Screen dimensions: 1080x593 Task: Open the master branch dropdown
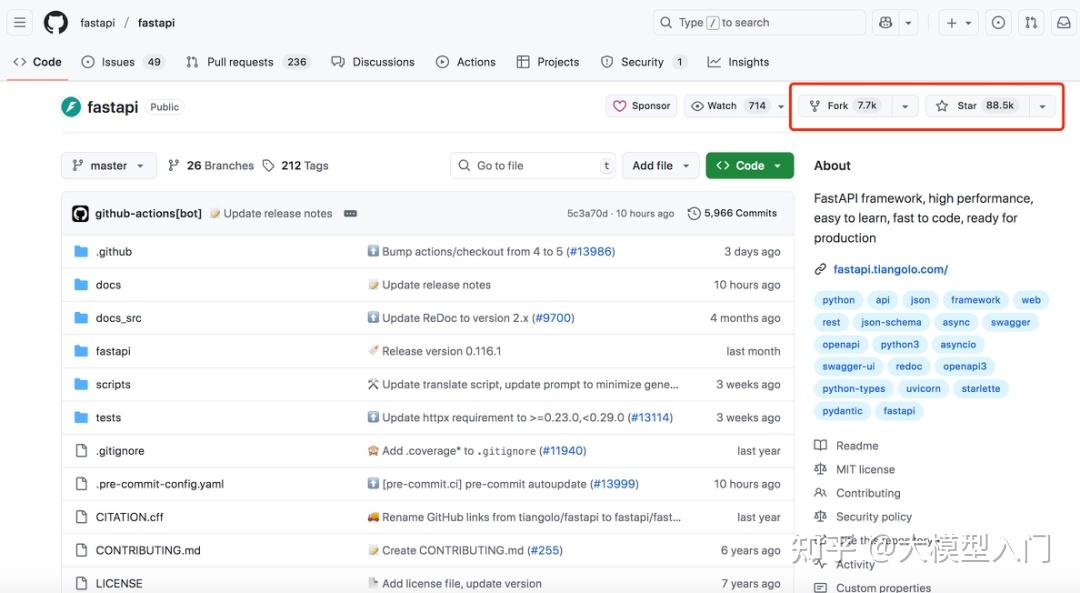[109, 165]
